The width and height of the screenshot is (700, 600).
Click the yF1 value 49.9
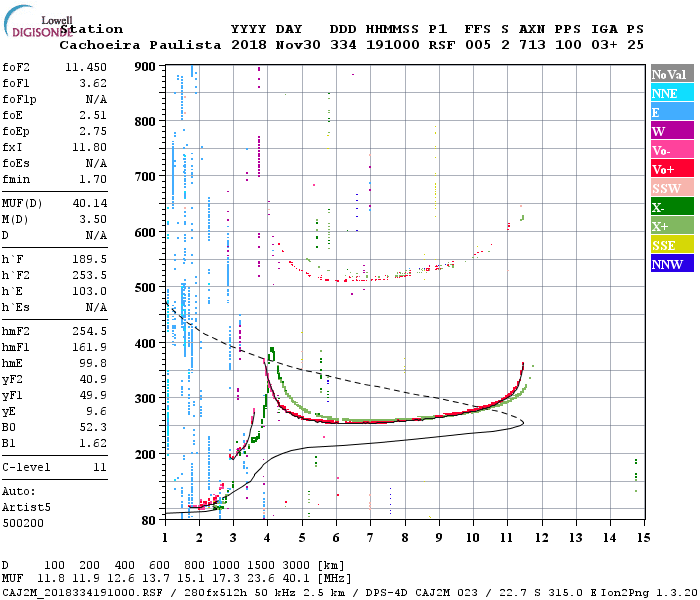pyautogui.click(x=93, y=396)
